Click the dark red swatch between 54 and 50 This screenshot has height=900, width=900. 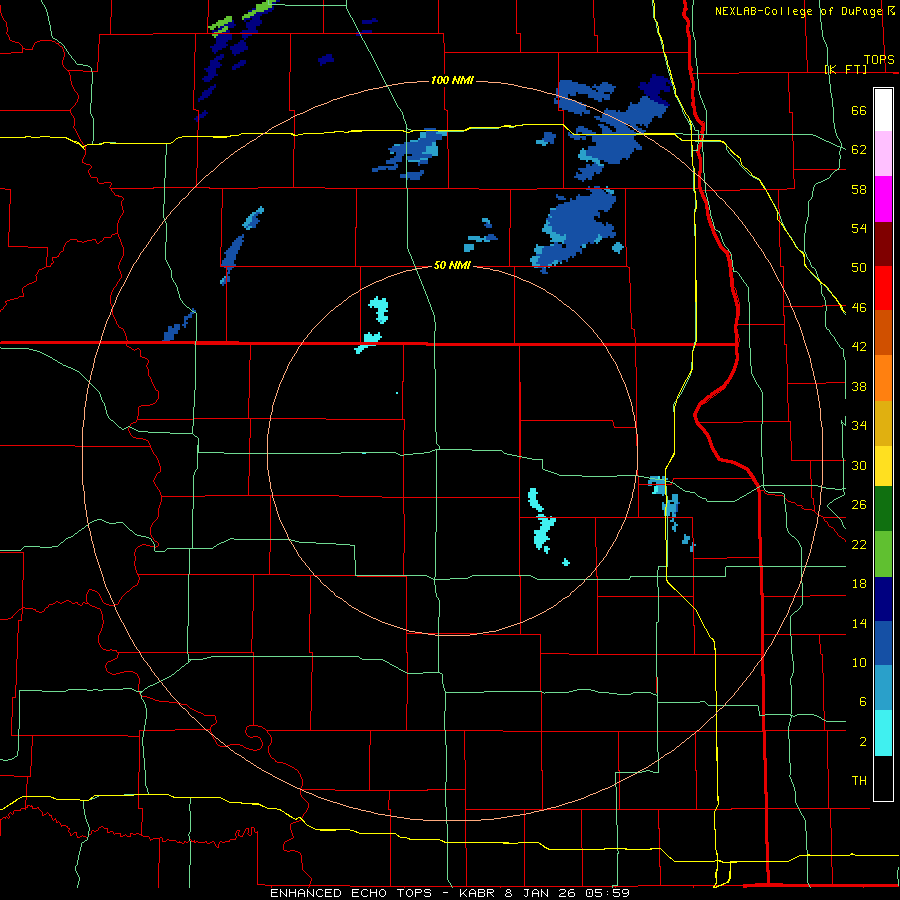(x=883, y=243)
